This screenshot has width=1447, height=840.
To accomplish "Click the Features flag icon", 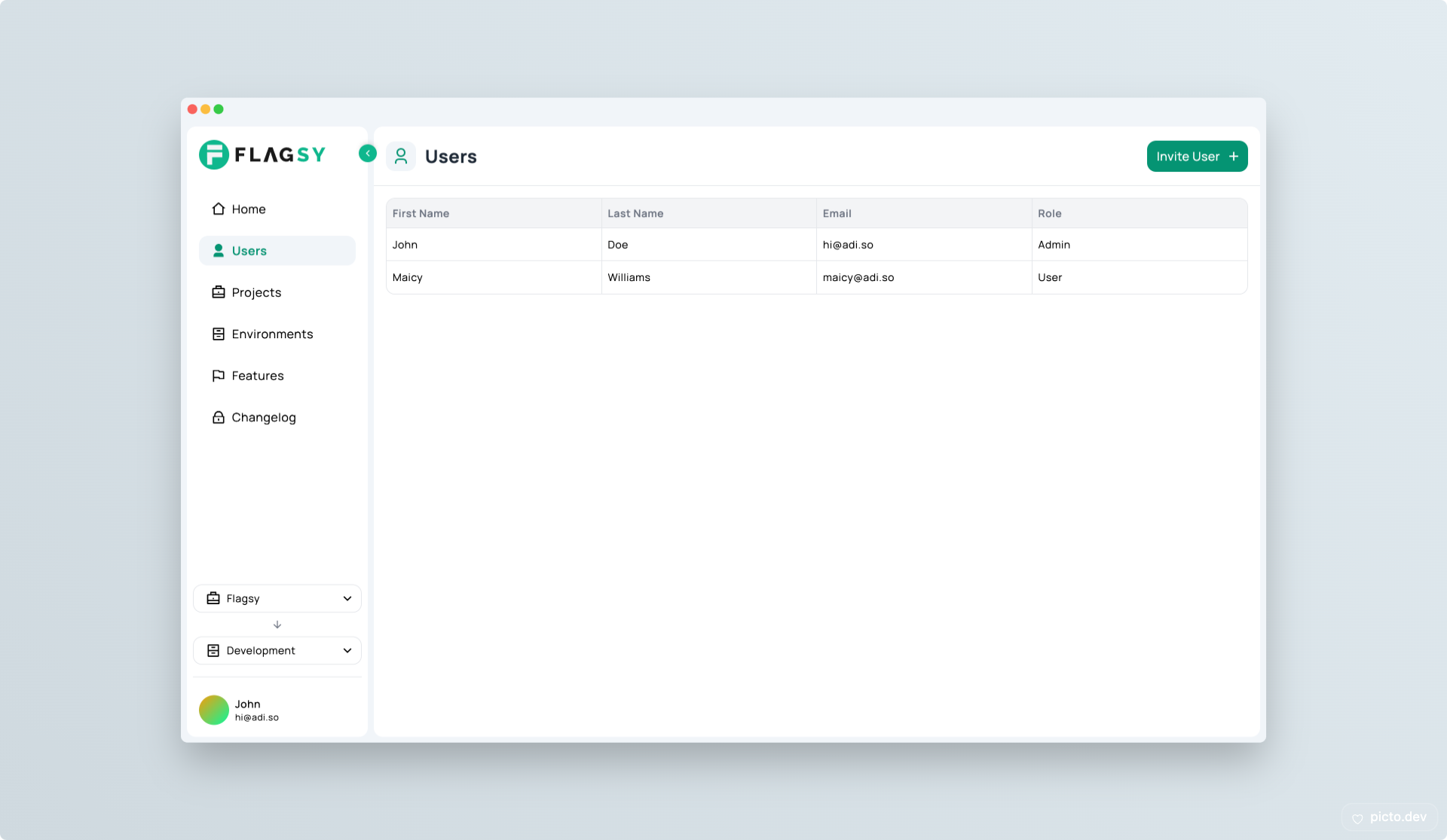I will pyautogui.click(x=219, y=375).
